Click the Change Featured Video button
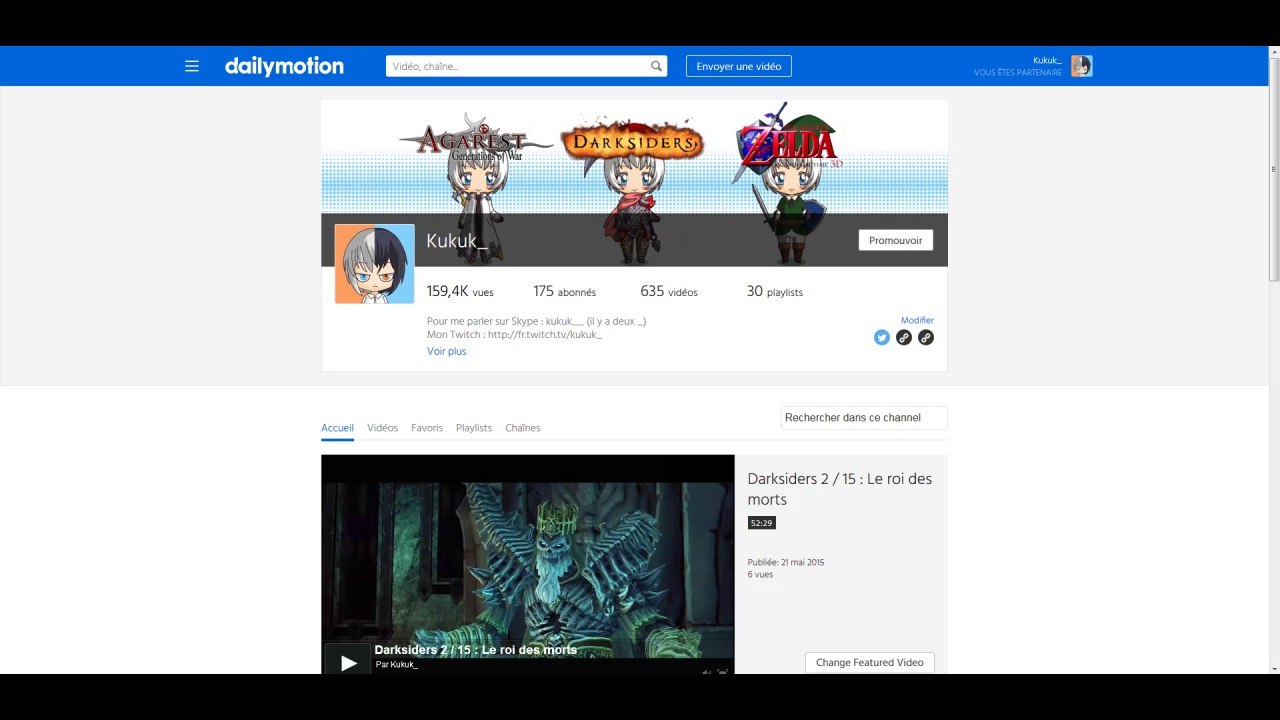 coord(869,662)
